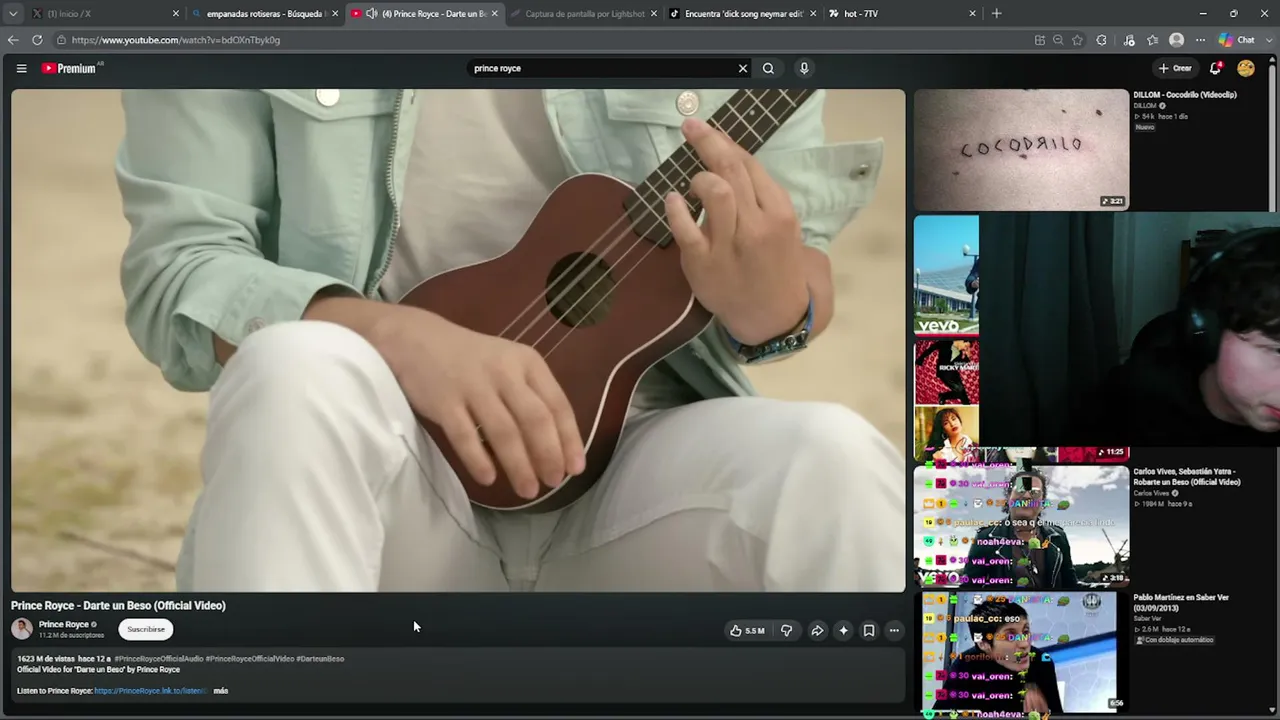The width and height of the screenshot is (1280, 720).
Task: Open the Prince Royce channel name link
Action: click(64, 624)
